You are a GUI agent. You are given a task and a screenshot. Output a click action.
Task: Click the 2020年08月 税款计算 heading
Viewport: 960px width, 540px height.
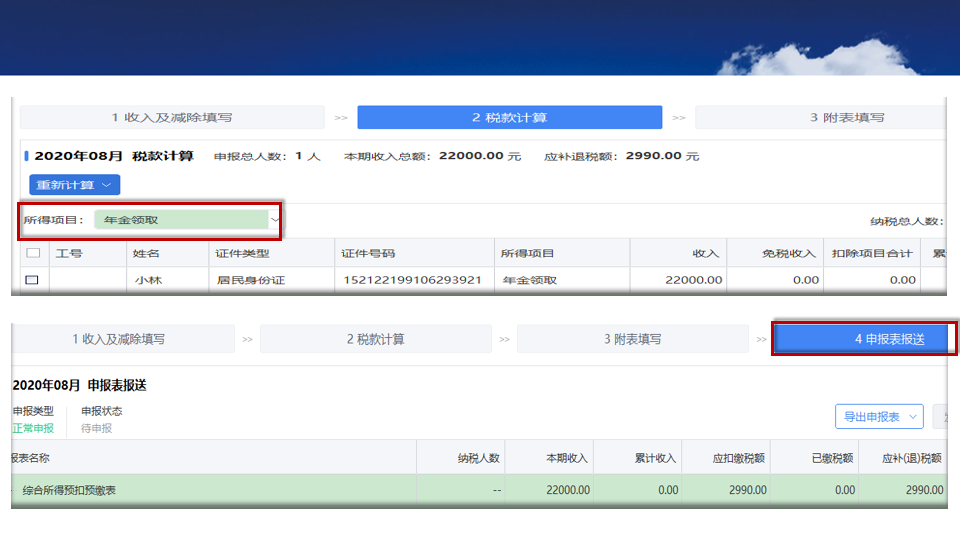(114, 156)
